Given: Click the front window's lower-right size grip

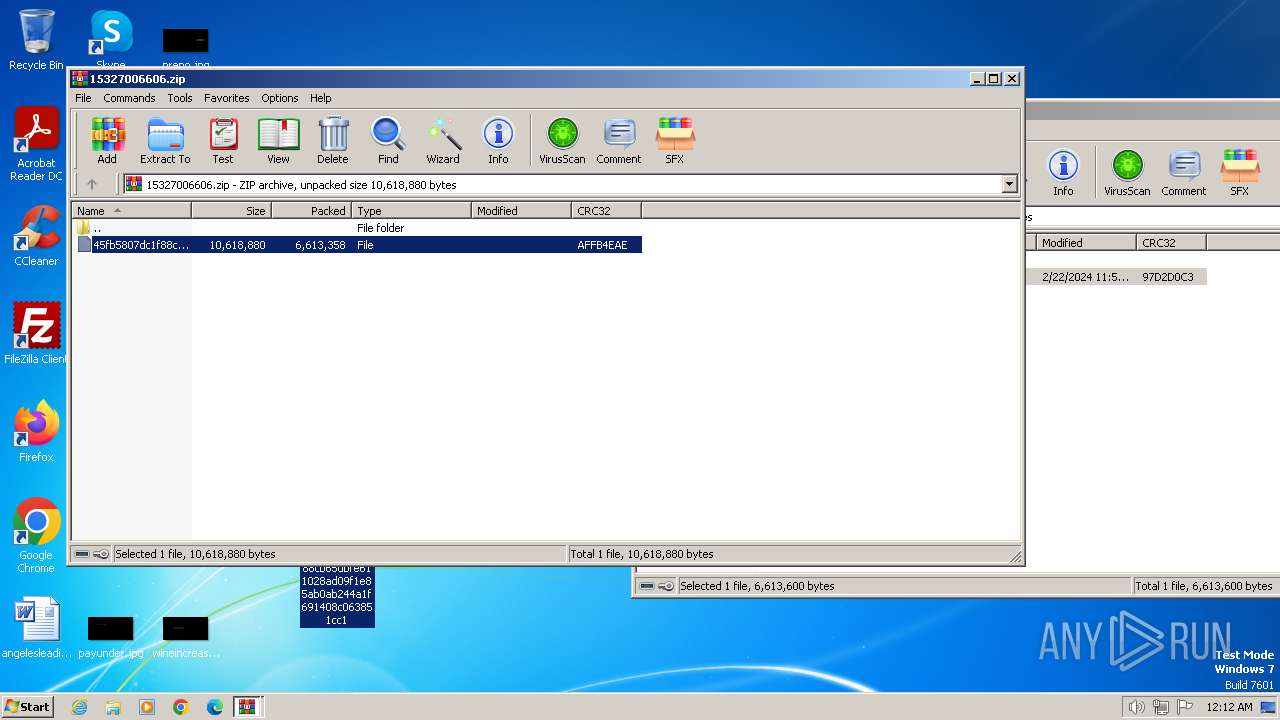Looking at the screenshot, I should pyautogui.click(x=1016, y=557).
